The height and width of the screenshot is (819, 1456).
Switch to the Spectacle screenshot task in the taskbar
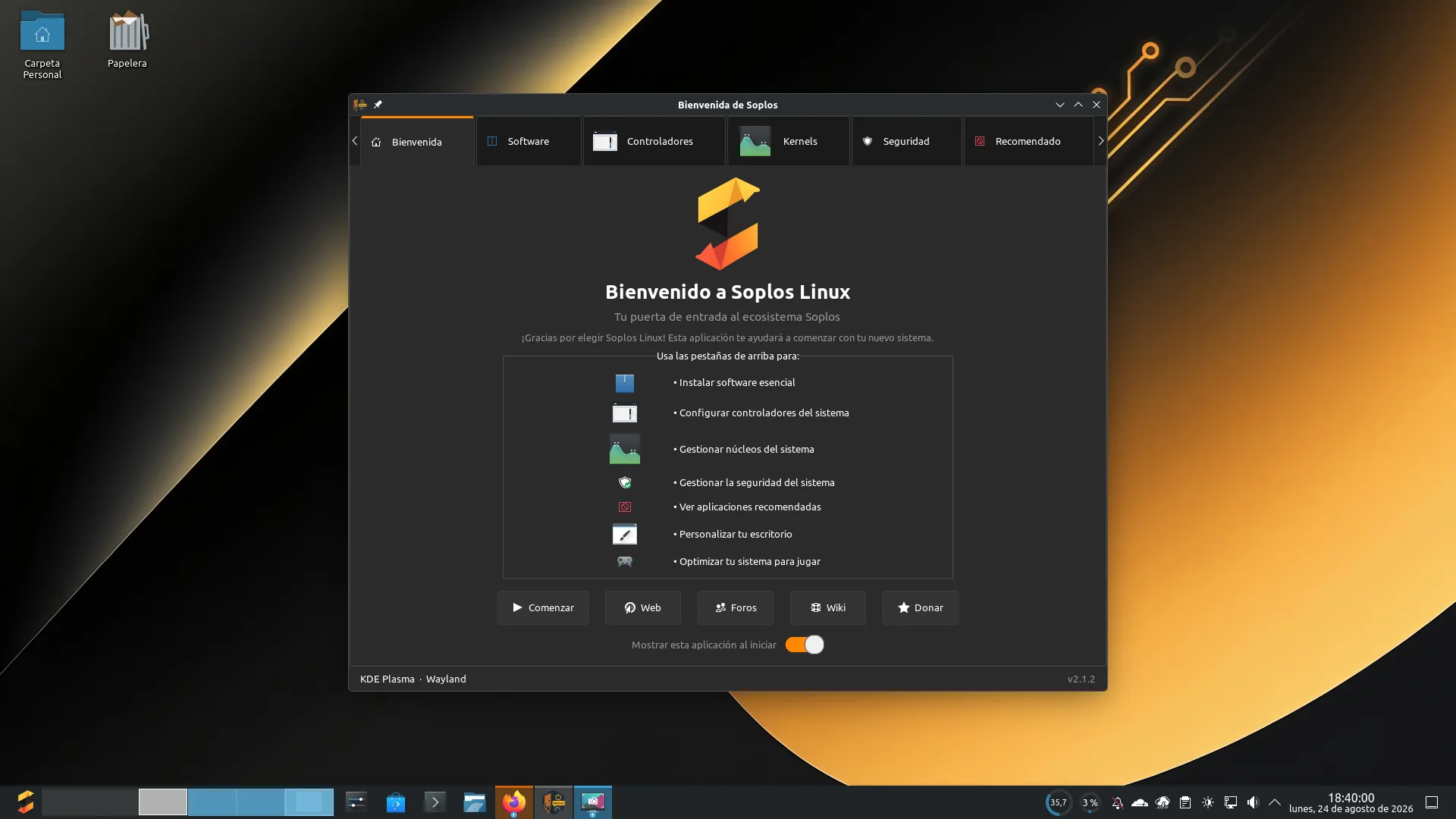pos(593,802)
